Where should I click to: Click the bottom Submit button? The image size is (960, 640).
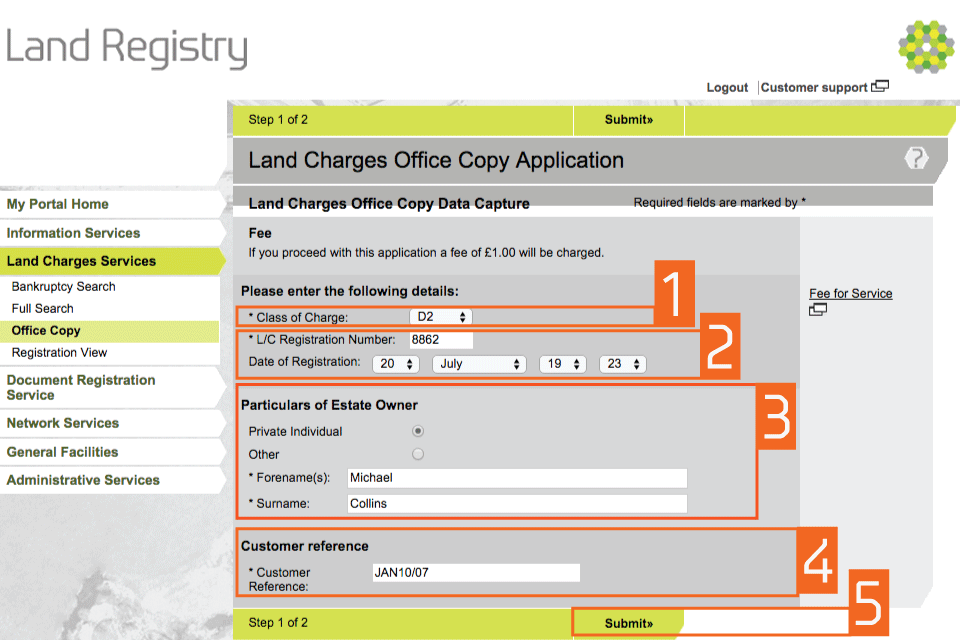click(629, 623)
